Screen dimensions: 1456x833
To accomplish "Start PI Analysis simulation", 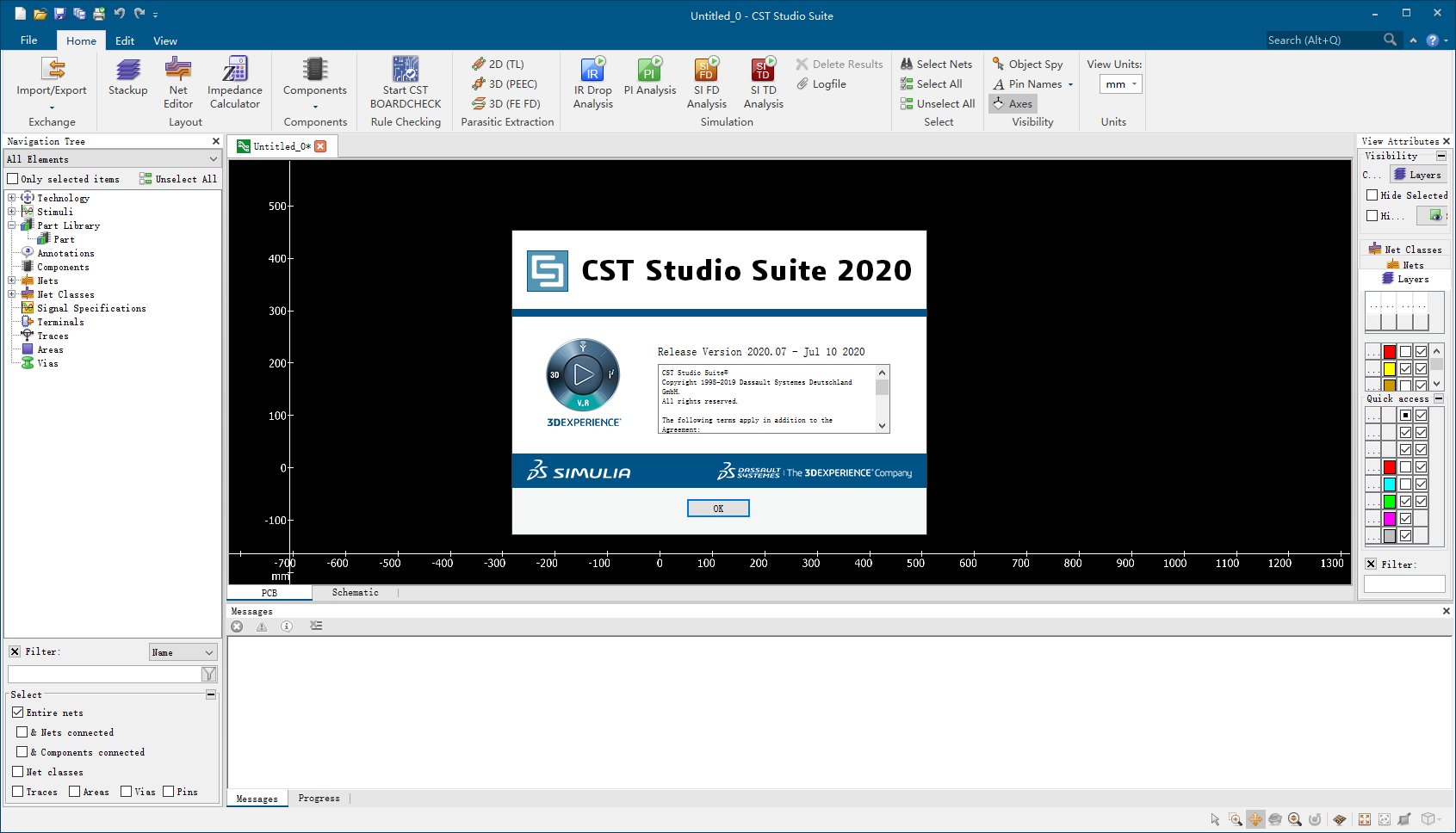I will [x=650, y=77].
